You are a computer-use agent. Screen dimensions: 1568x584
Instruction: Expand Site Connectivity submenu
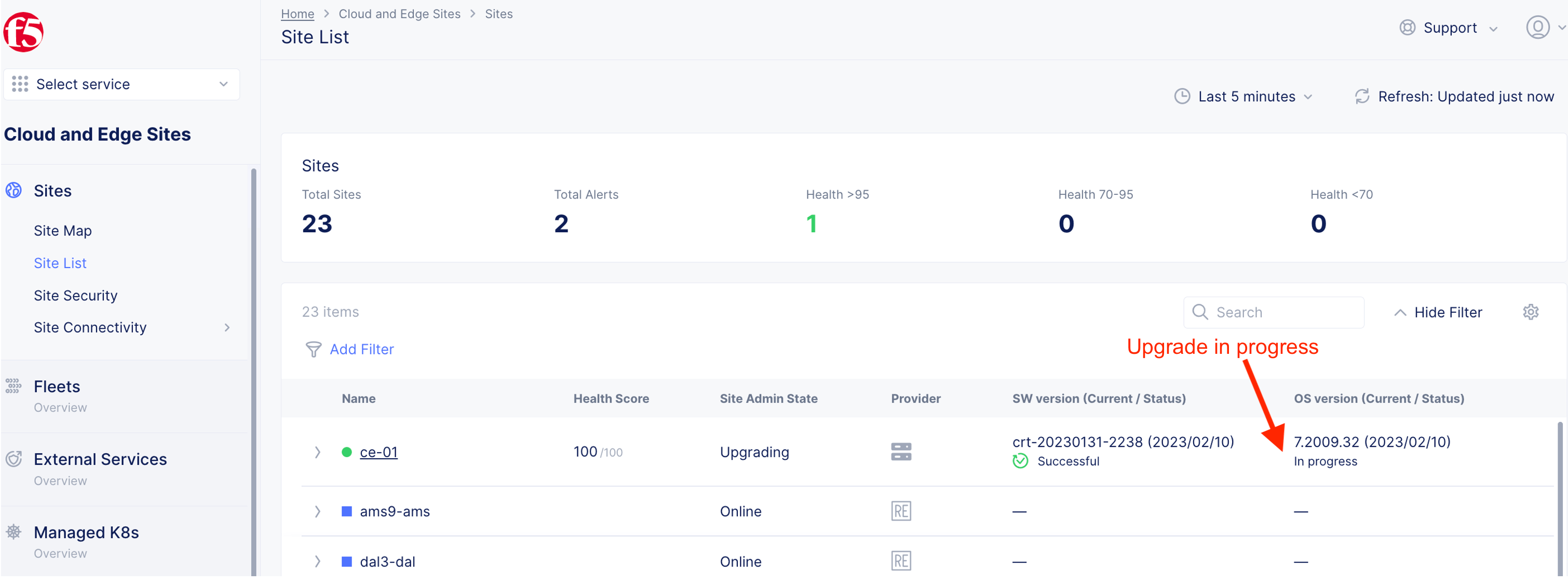[227, 327]
